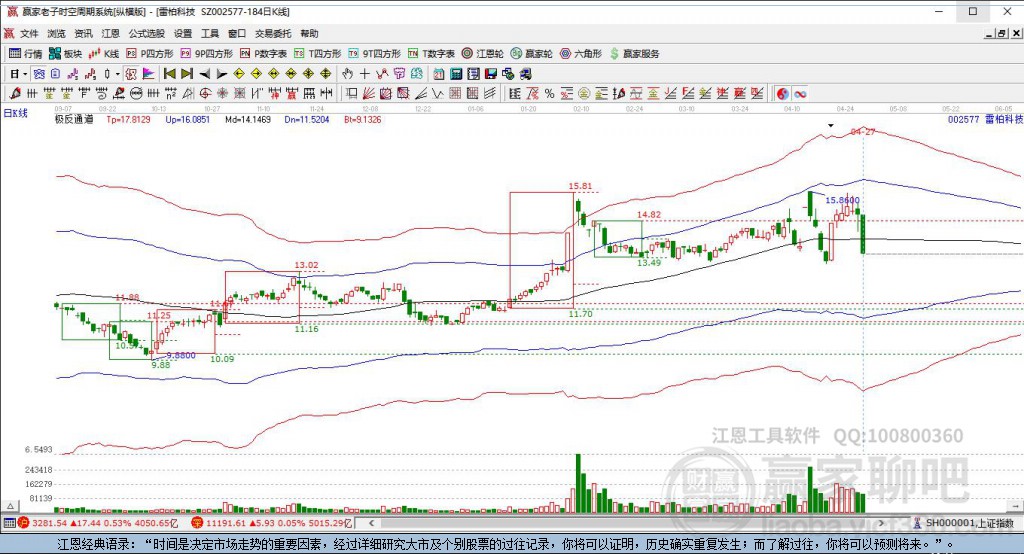Click the yellow diamond right-arrow icon
The image size is (1024, 554).
(x=256, y=74)
